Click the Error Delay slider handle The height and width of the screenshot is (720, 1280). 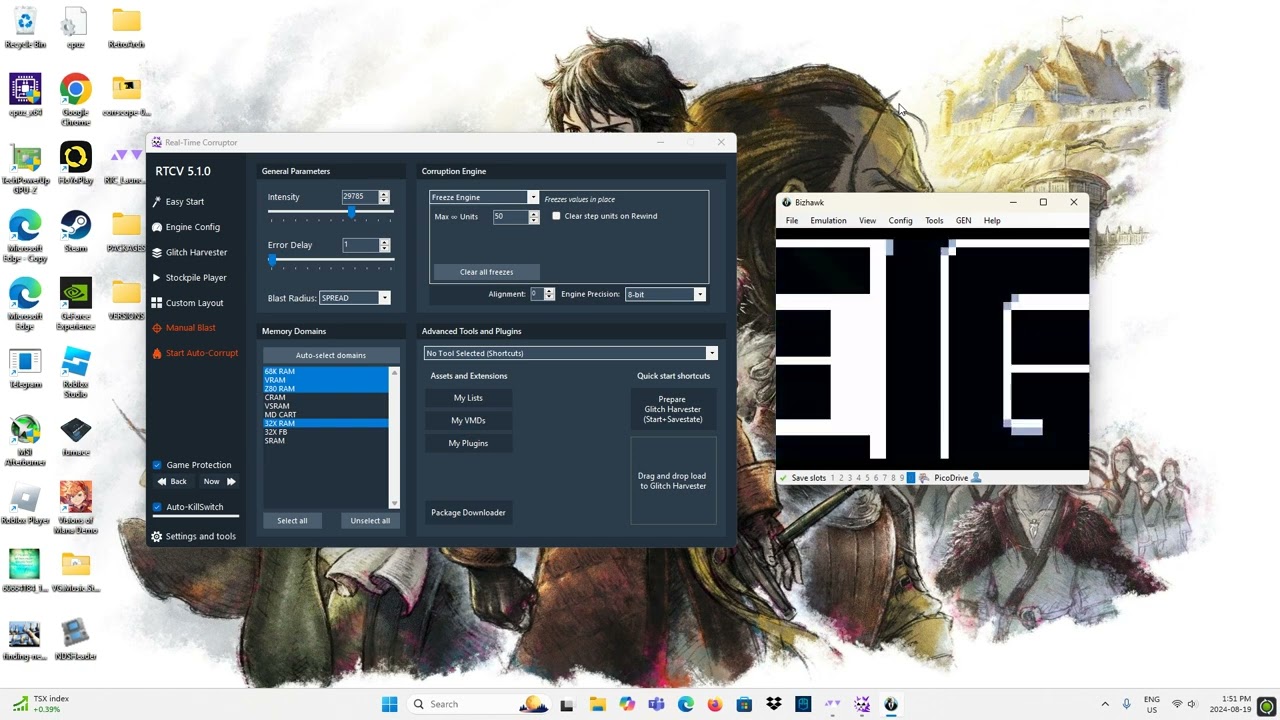pos(272,261)
